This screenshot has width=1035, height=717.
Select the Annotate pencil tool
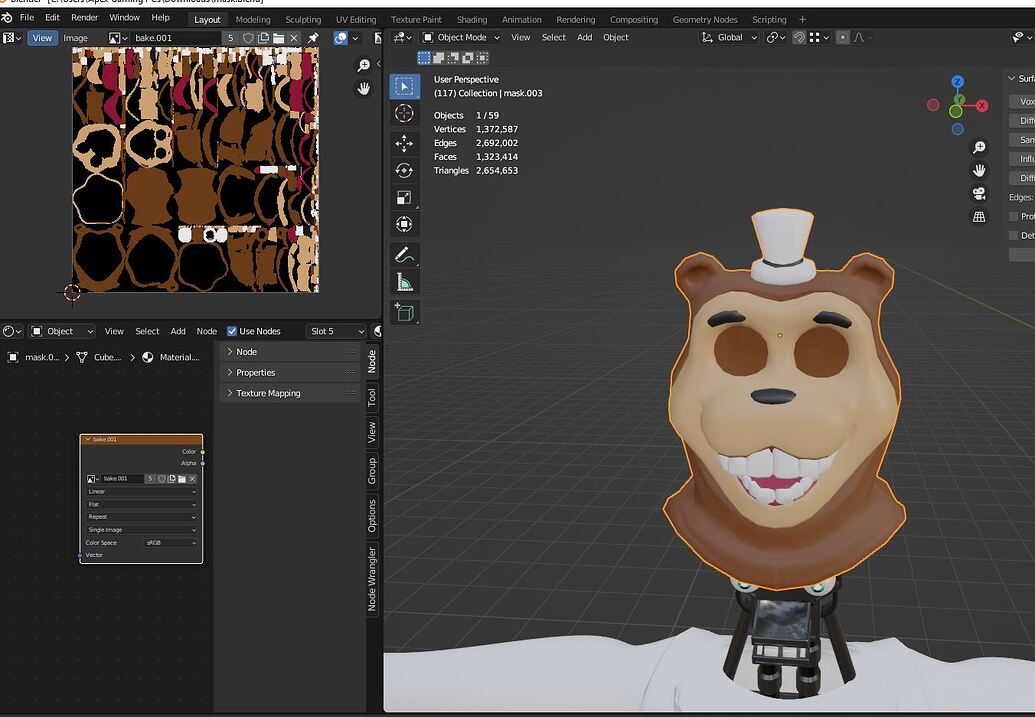404,255
